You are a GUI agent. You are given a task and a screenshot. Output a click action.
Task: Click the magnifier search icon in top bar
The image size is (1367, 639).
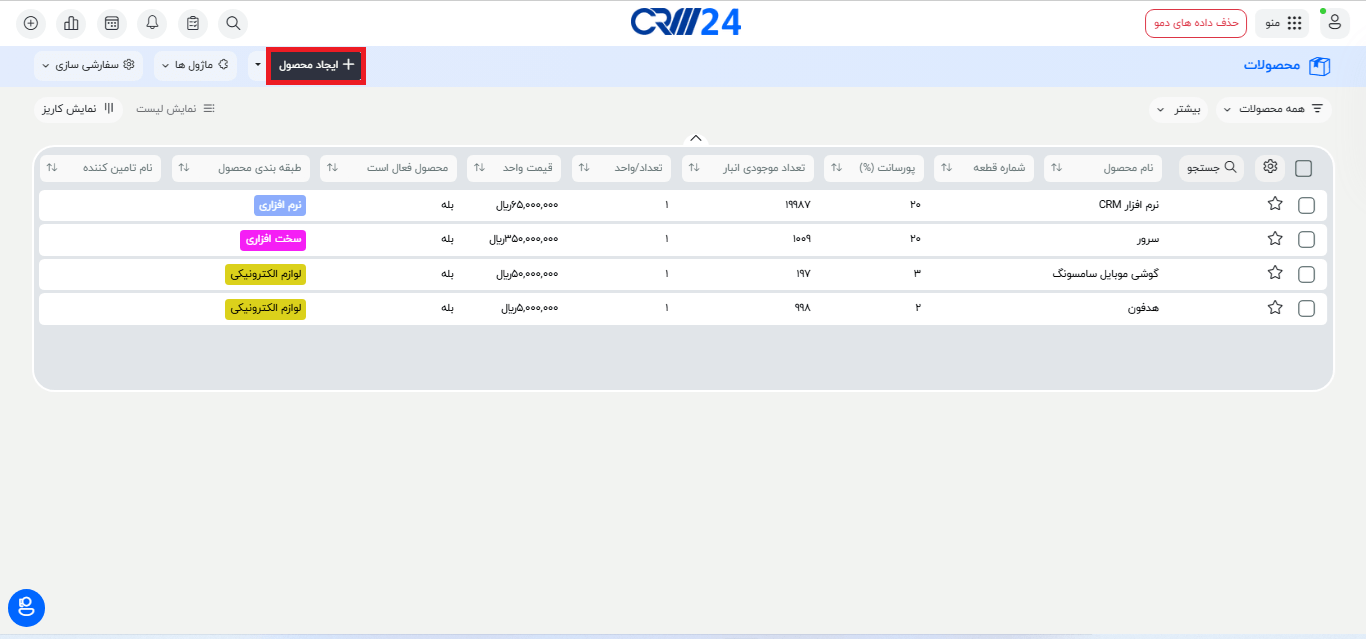pyautogui.click(x=233, y=22)
